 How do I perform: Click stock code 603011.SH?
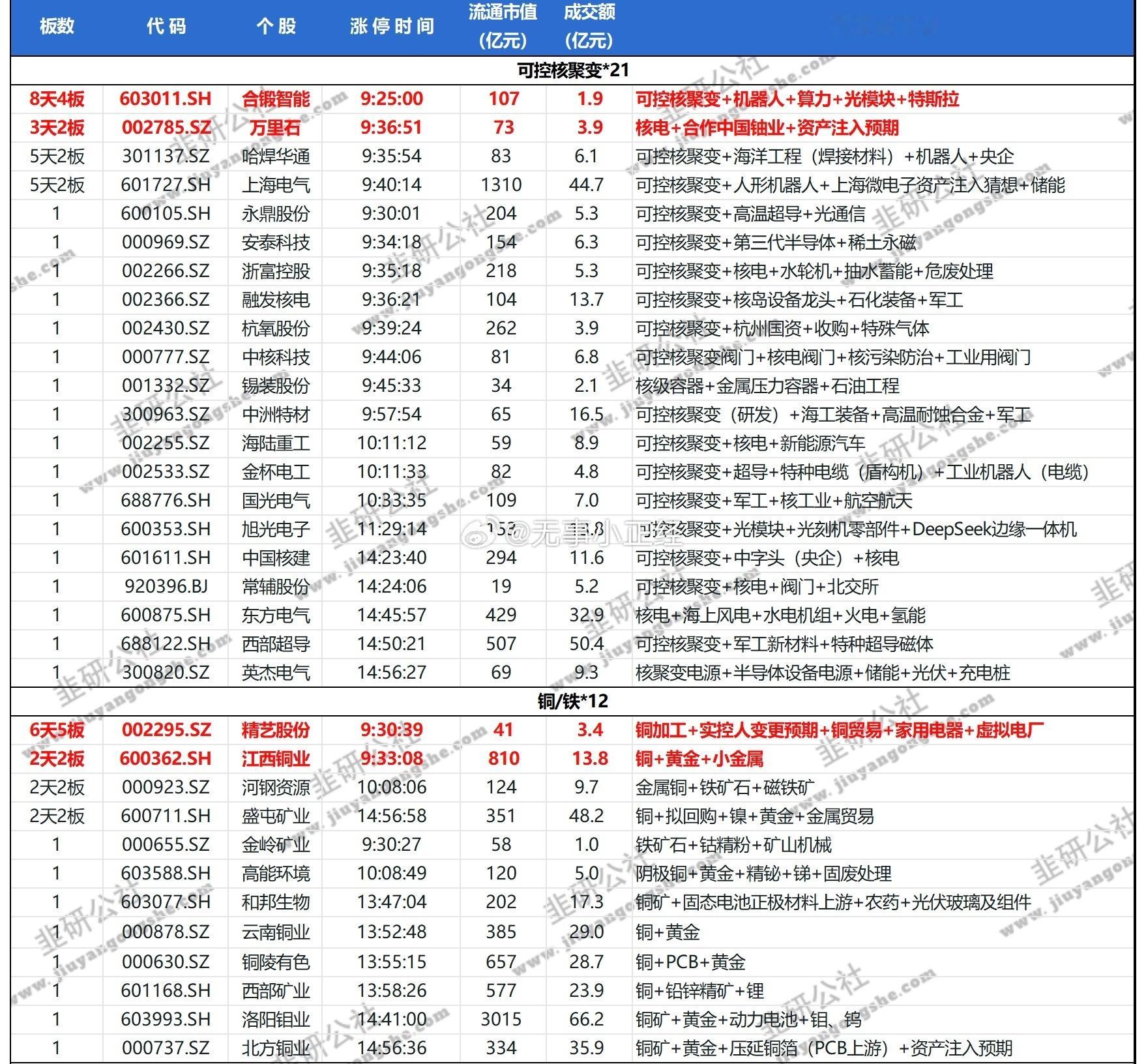click(x=166, y=98)
